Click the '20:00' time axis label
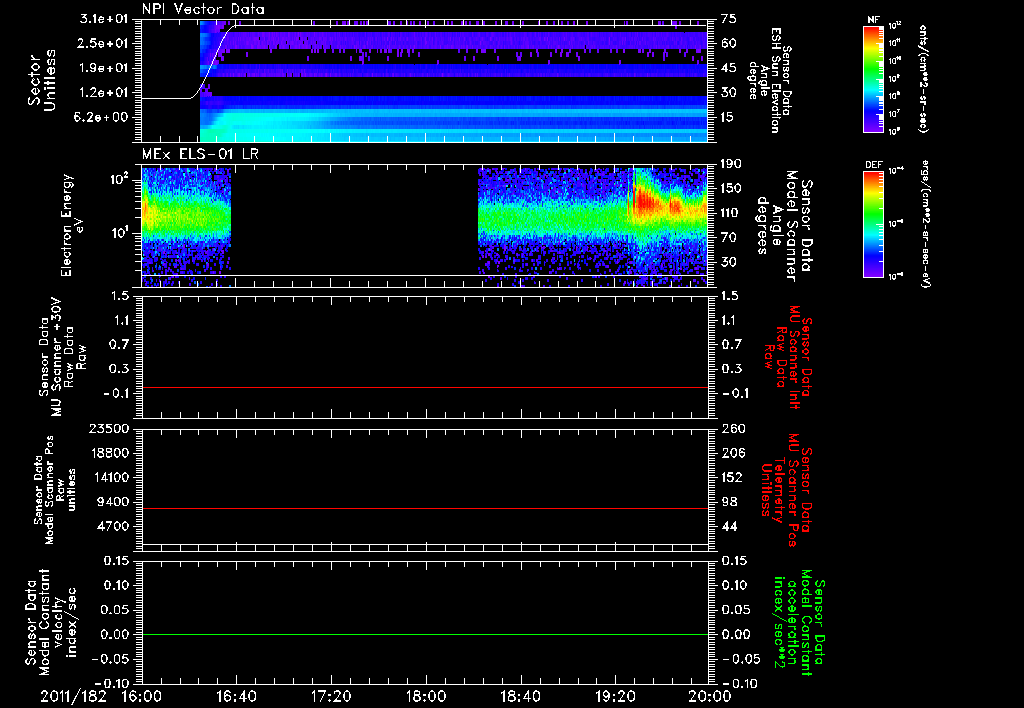 point(710,696)
